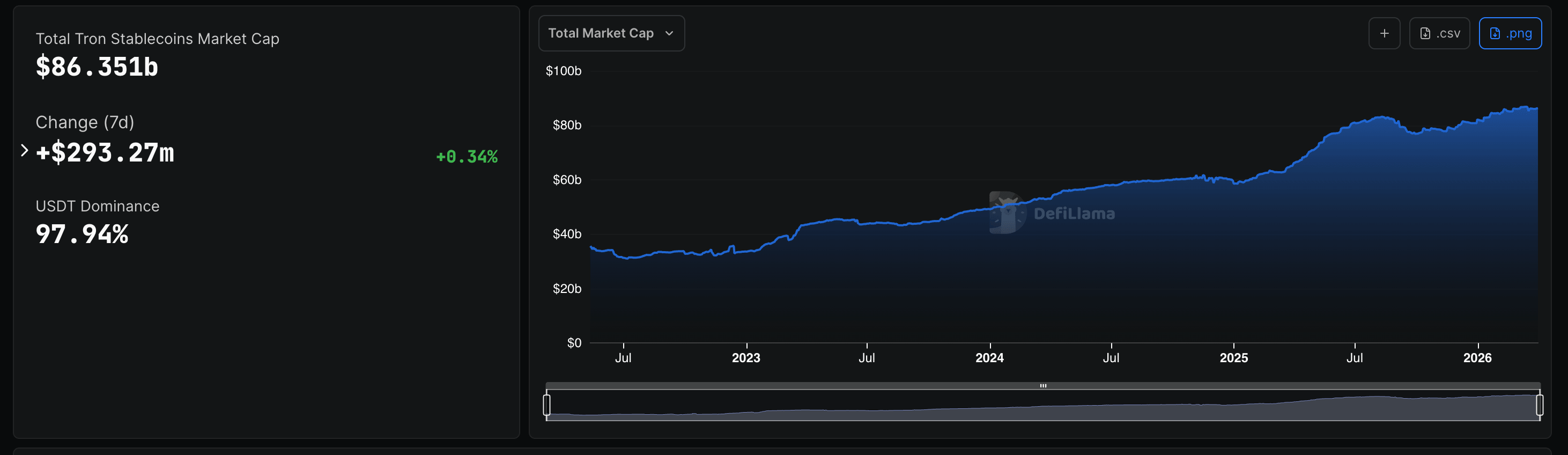Click the $100b y-axis label
The height and width of the screenshot is (455, 1568).
tap(563, 71)
